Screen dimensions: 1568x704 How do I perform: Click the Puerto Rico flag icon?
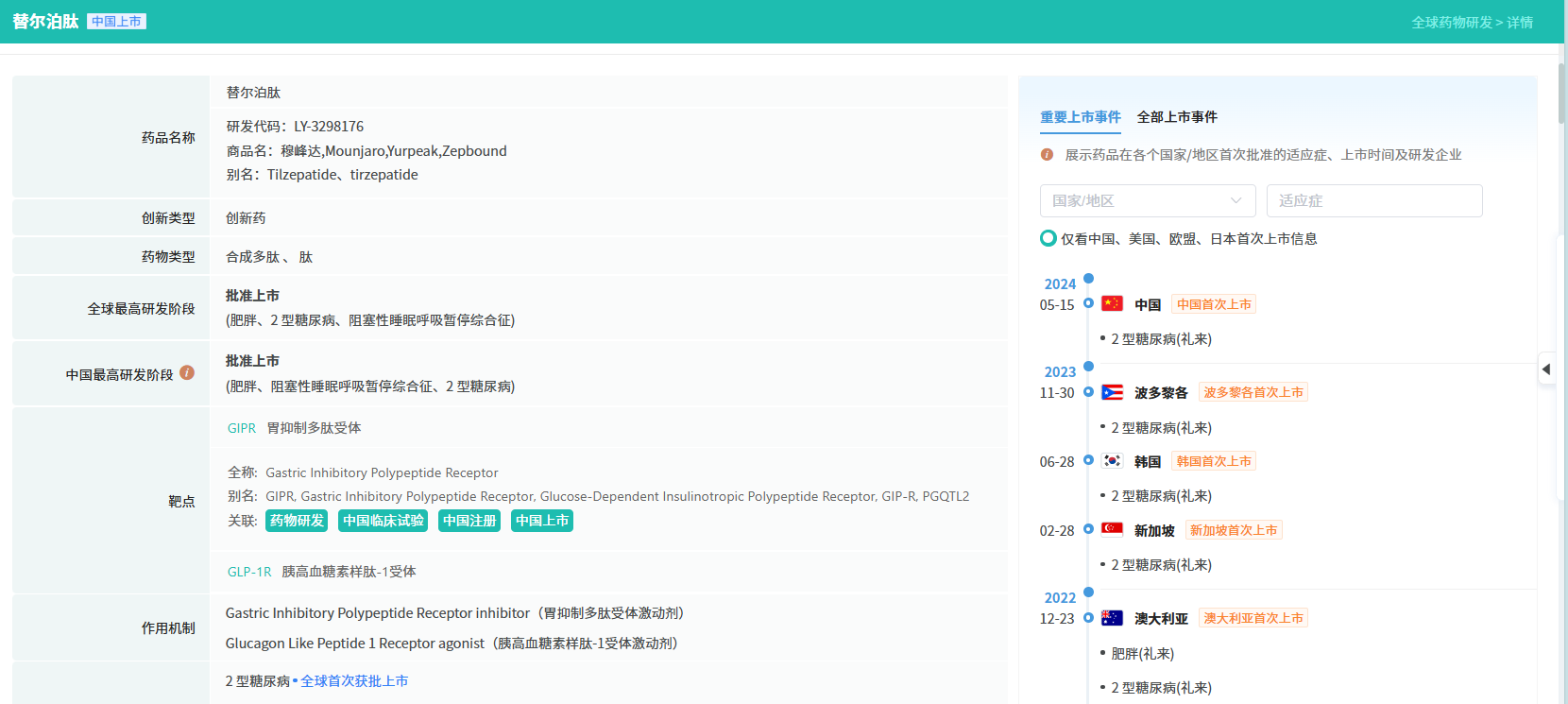[1112, 392]
